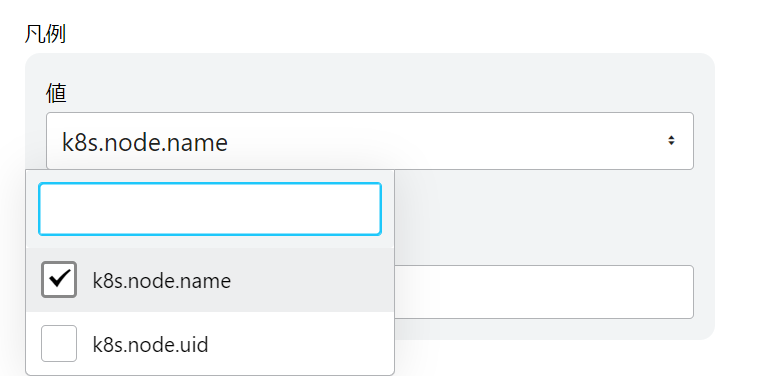
Task: Click gray panel area right of 値 label
Action: click(x=379, y=92)
